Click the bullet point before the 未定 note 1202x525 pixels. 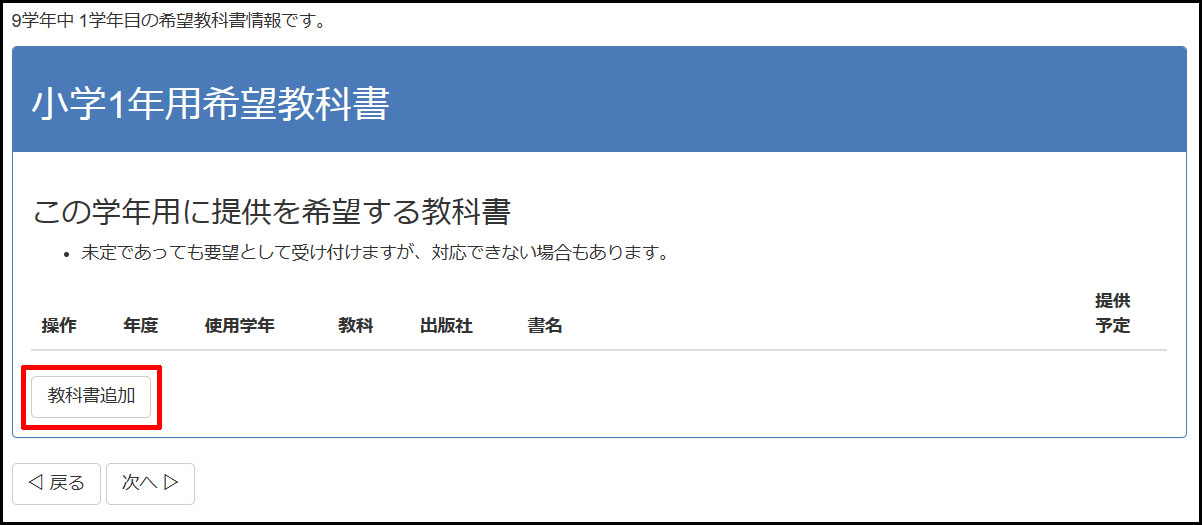click(66, 253)
